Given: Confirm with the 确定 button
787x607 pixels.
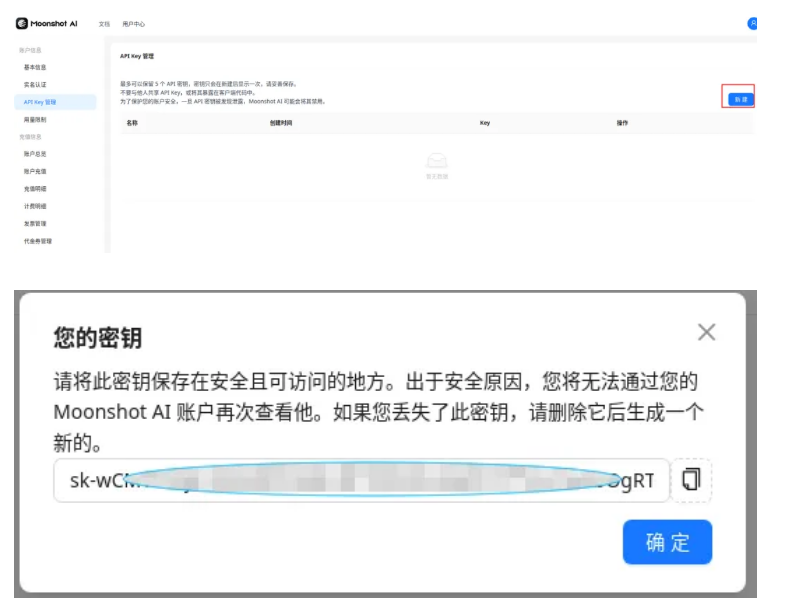Looking at the screenshot, I should tap(668, 542).
